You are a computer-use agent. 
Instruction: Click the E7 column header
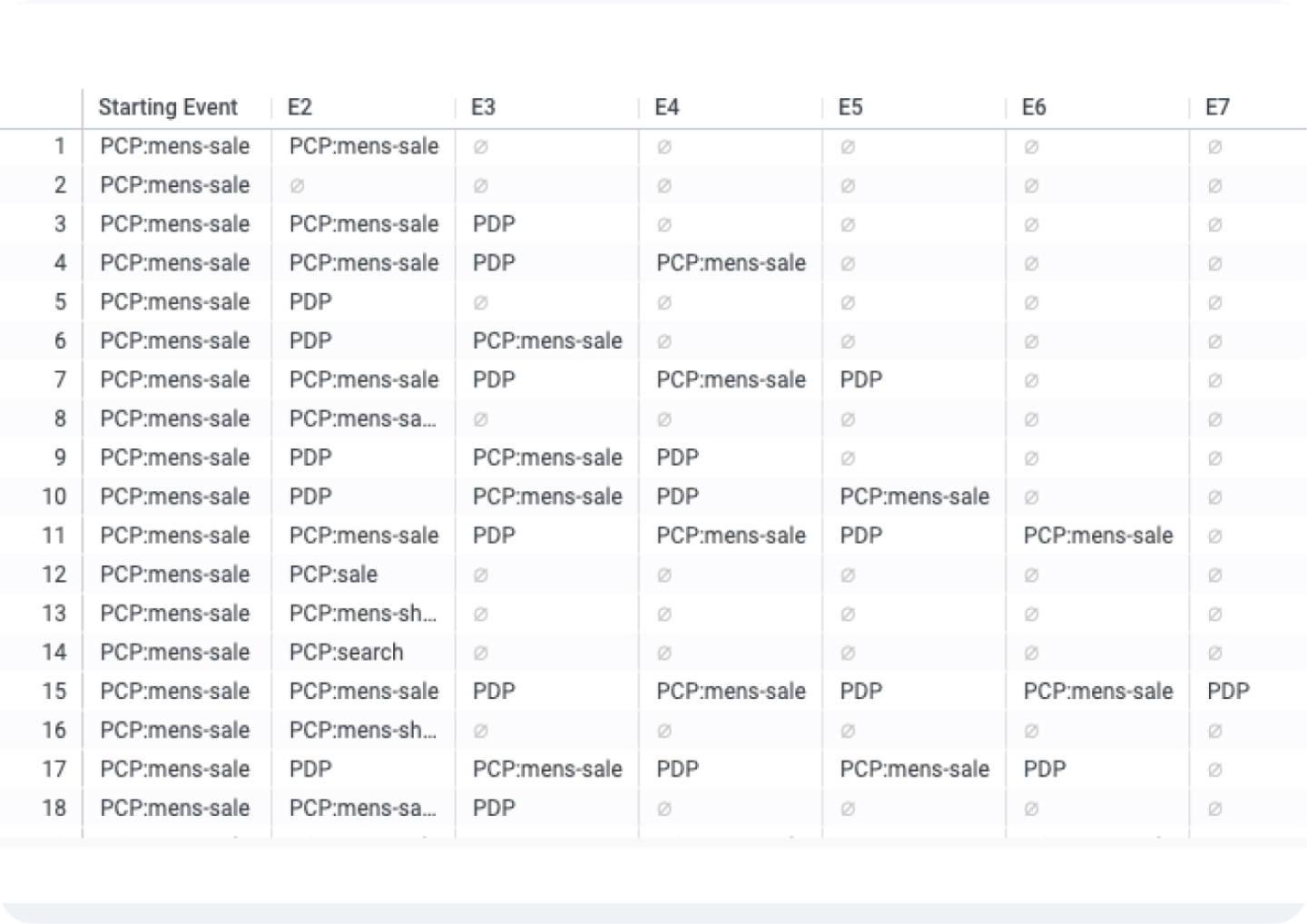[x=1217, y=107]
